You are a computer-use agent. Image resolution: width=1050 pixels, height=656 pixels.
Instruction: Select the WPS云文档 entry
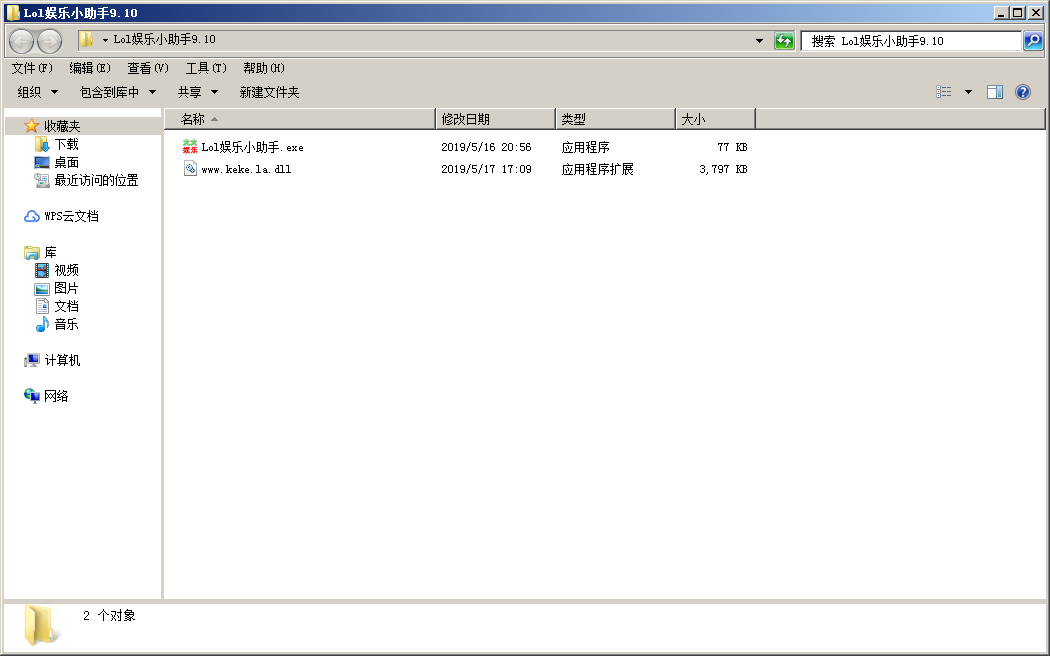point(71,216)
